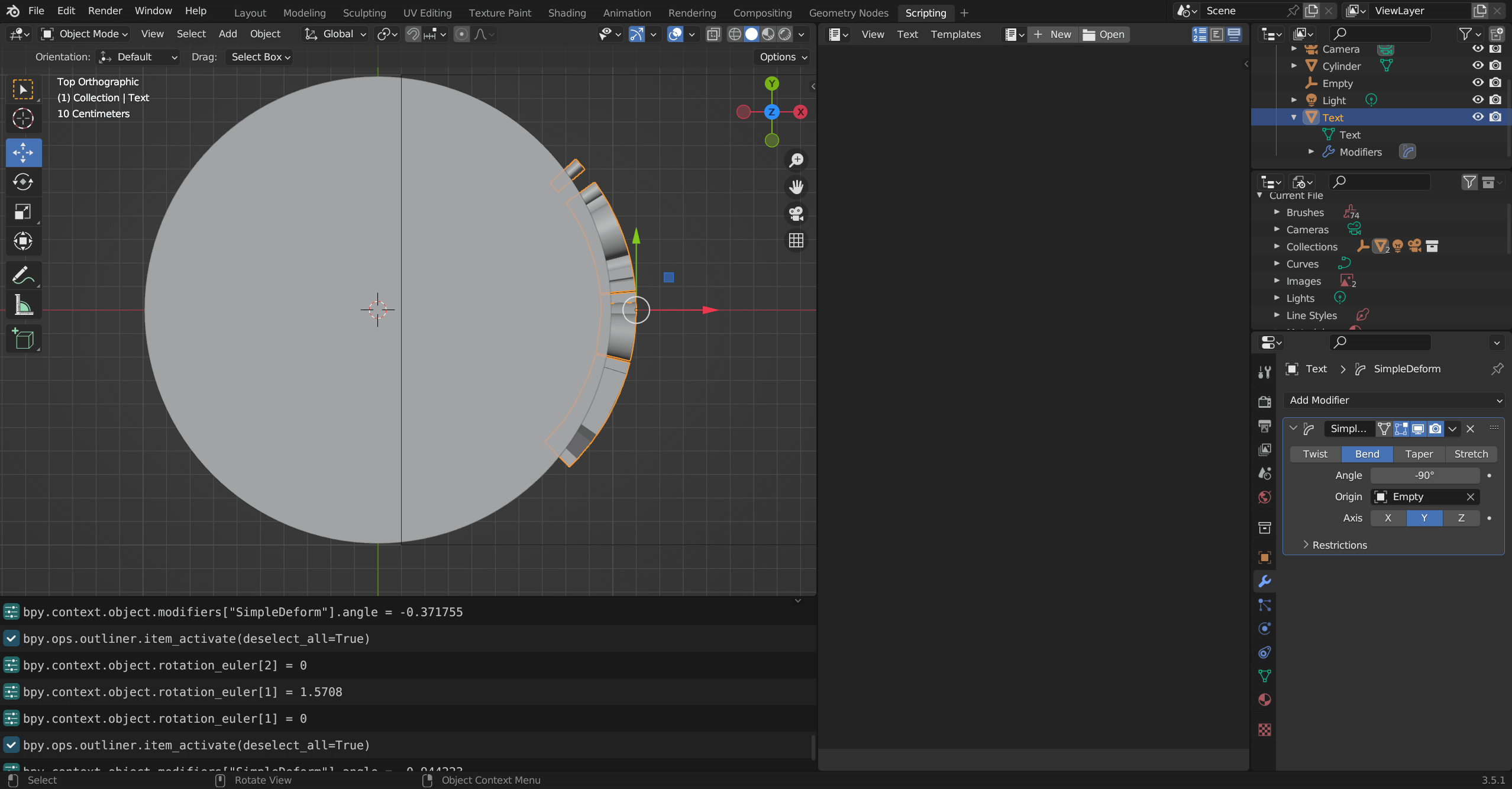Select the Annotate tool
The height and width of the screenshot is (789, 1512).
(24, 275)
